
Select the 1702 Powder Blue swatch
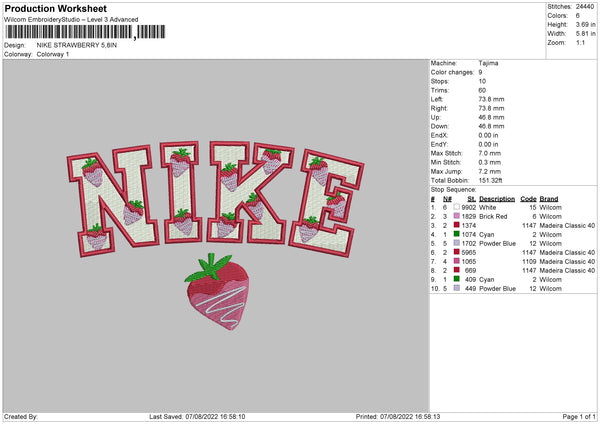point(457,243)
